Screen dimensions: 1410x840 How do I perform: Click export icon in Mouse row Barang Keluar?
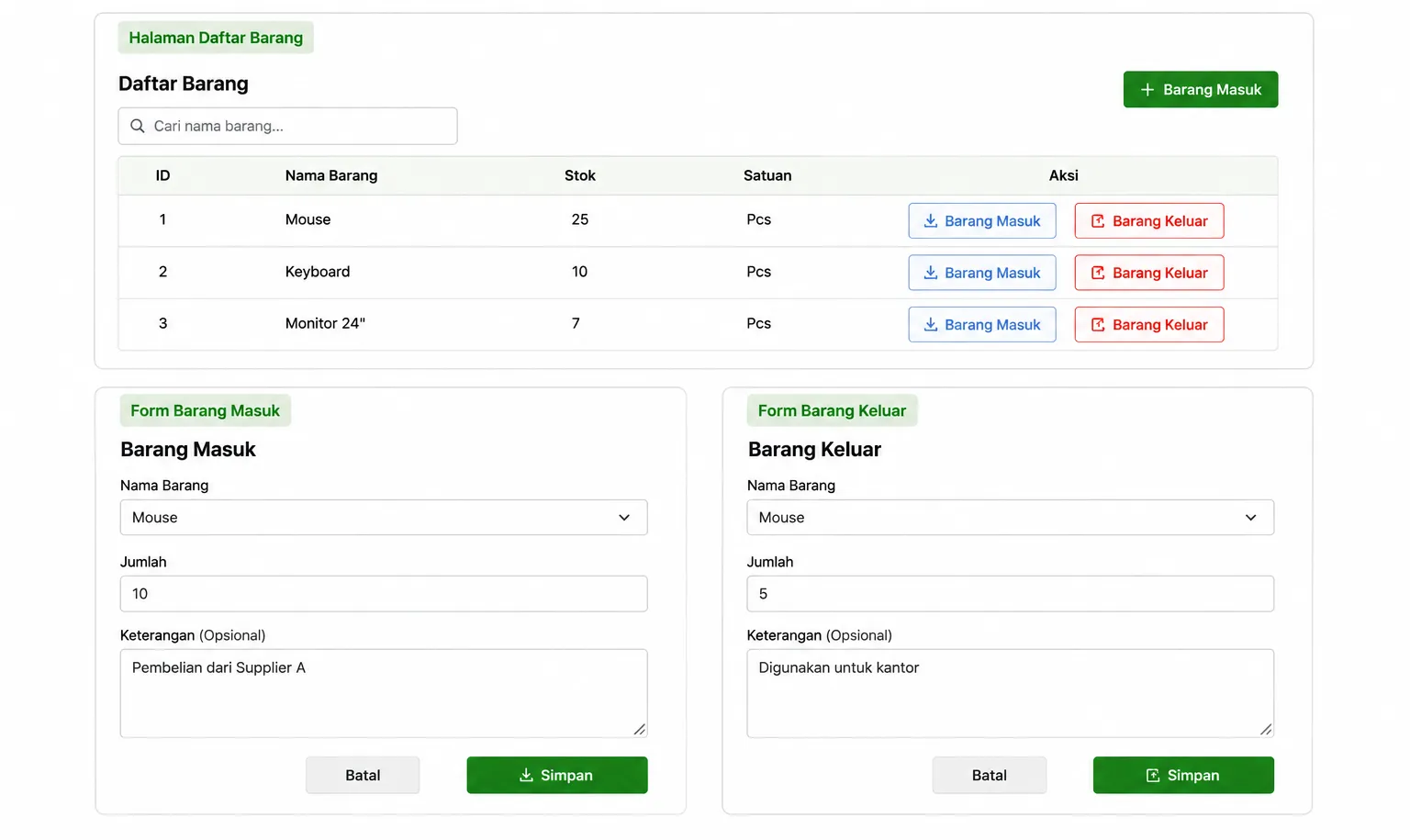(1097, 220)
